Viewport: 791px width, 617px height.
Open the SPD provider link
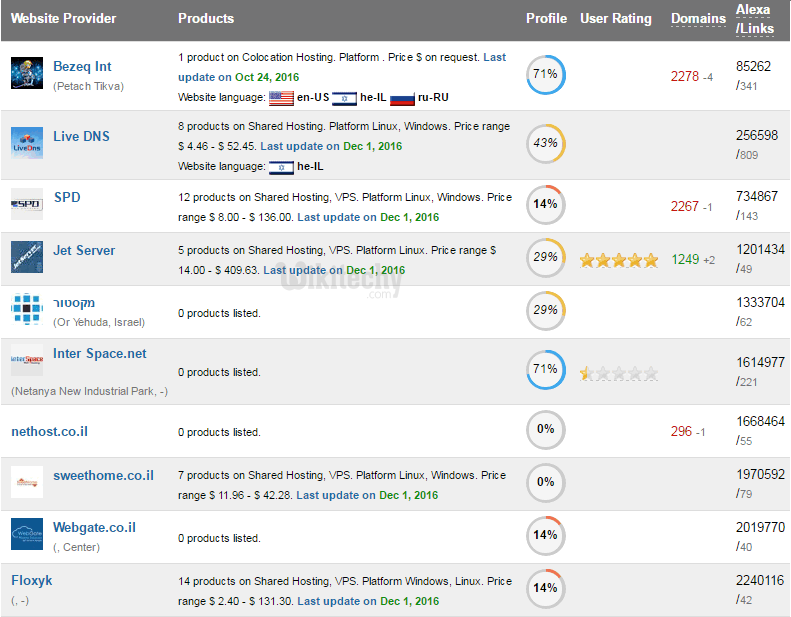click(x=67, y=197)
